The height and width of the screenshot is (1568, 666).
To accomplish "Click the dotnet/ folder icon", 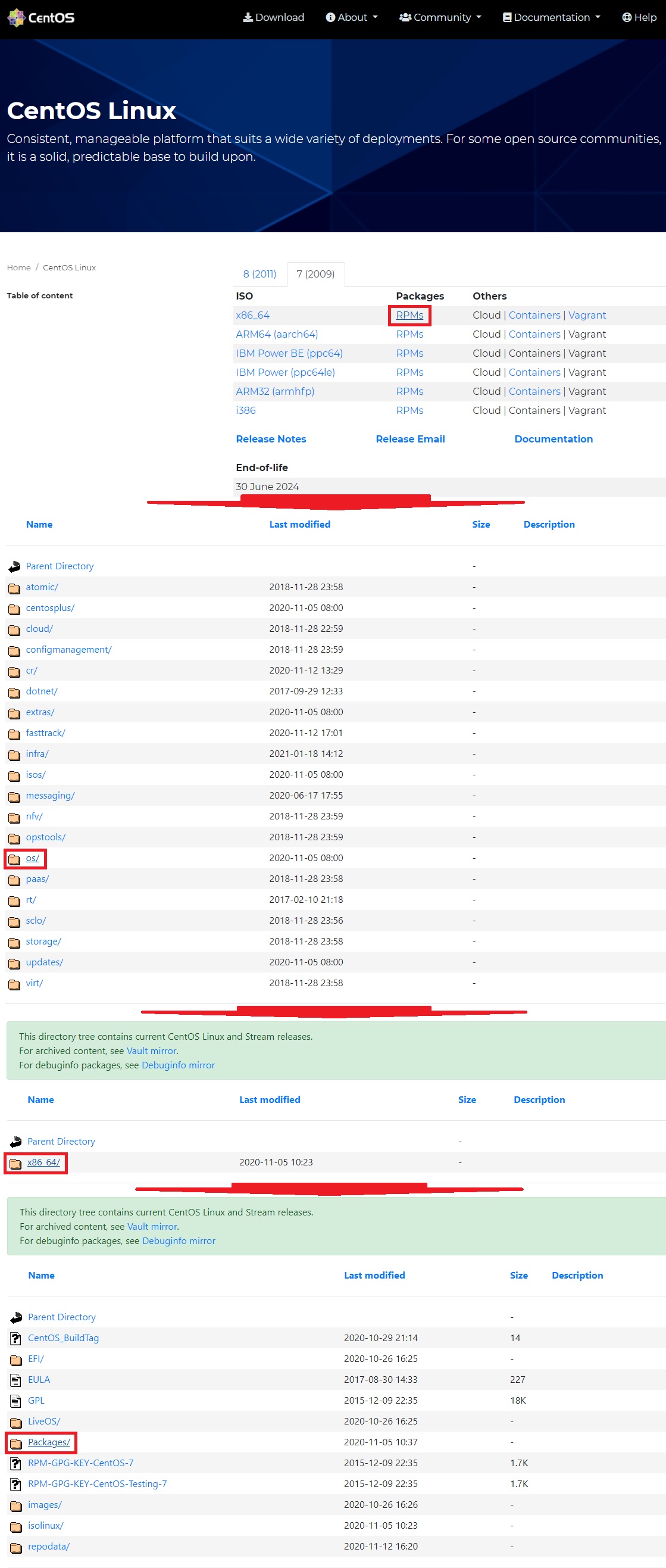I will pyautogui.click(x=14, y=692).
